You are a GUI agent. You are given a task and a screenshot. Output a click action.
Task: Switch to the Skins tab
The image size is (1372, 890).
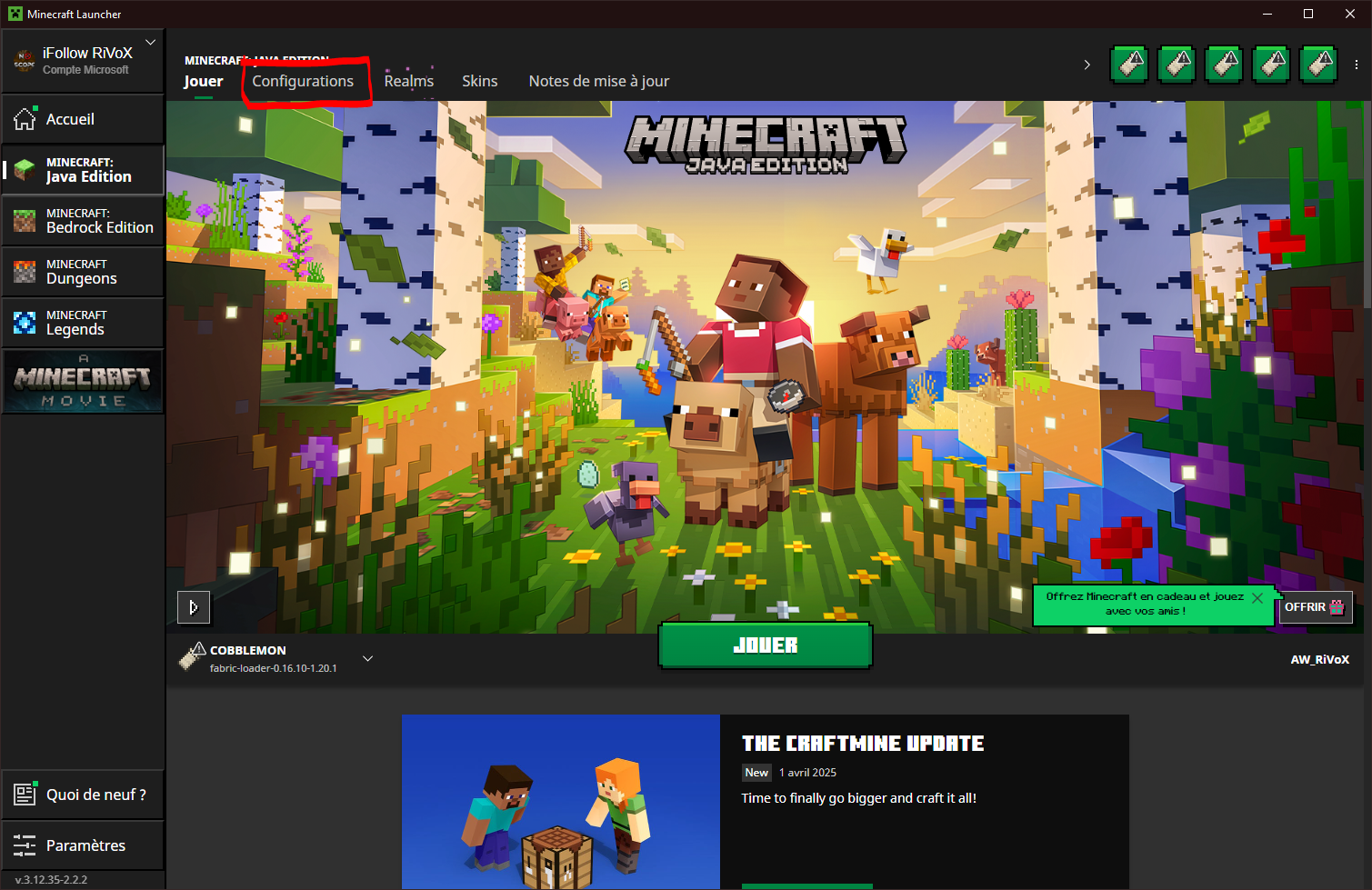click(x=479, y=81)
